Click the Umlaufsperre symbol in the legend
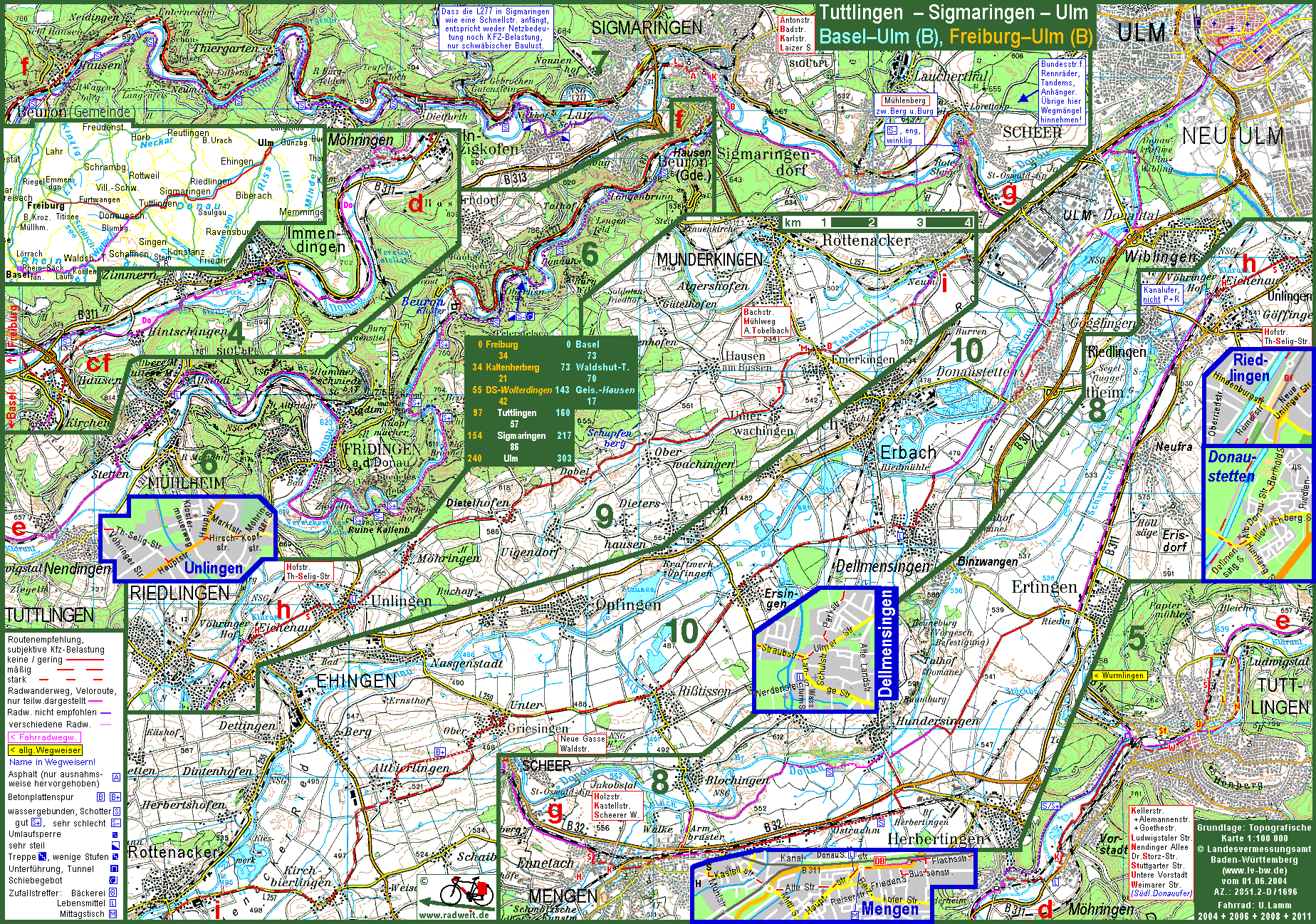 click(115, 834)
